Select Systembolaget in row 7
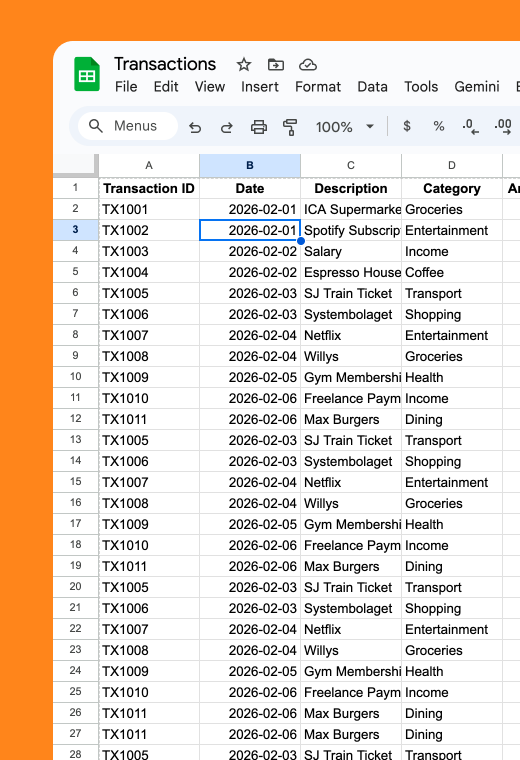This screenshot has height=760, width=520. pos(351,314)
